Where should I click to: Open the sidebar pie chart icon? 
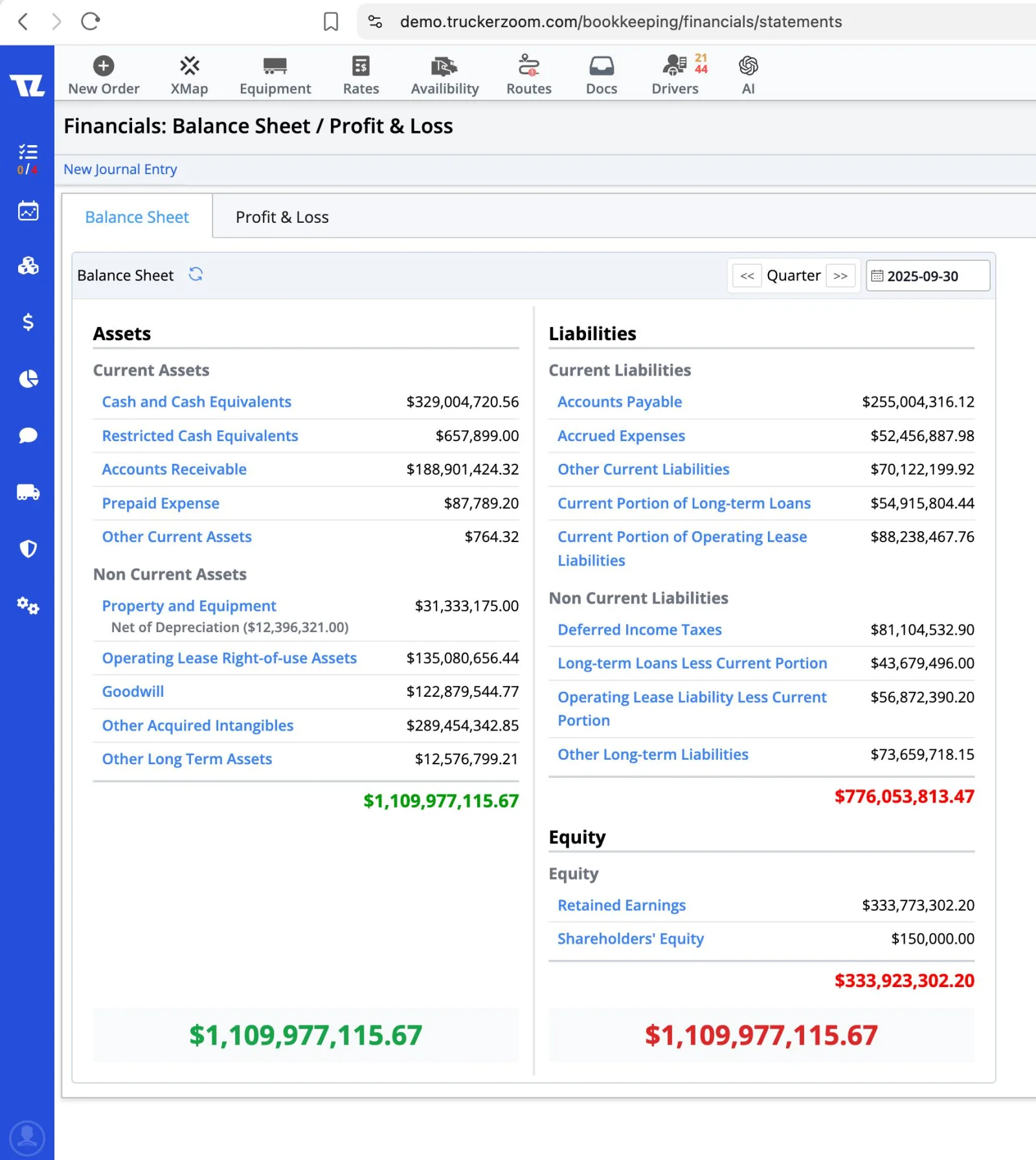28,379
